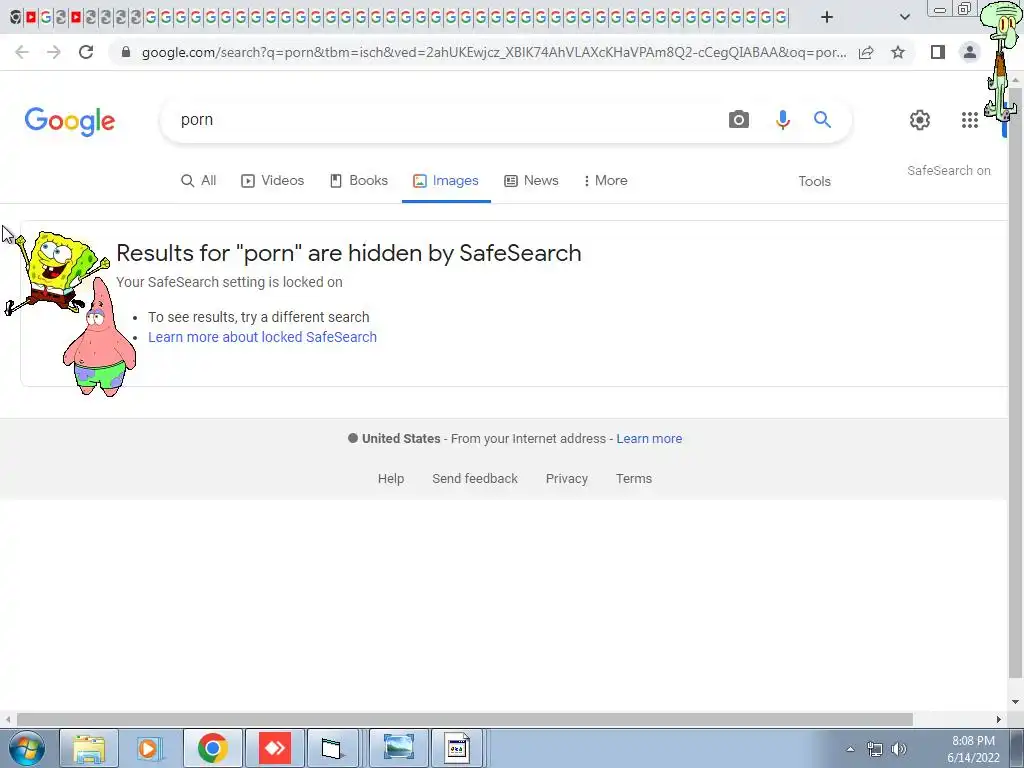This screenshot has width=1024, height=768.
Task: Open Windows Explorer from the taskbar
Action: pyautogui.click(x=89, y=748)
